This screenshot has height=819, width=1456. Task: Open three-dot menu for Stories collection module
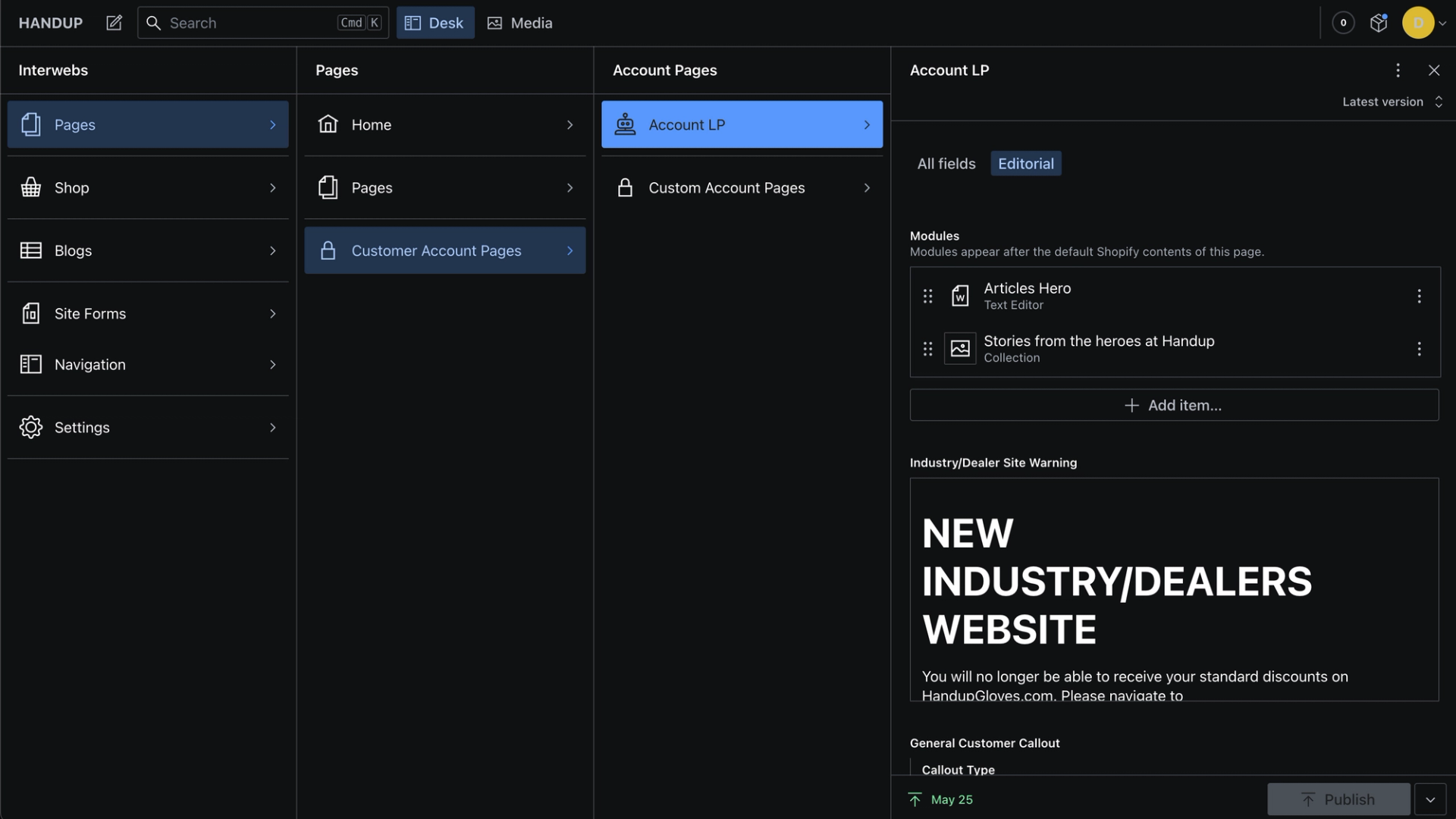click(x=1419, y=349)
